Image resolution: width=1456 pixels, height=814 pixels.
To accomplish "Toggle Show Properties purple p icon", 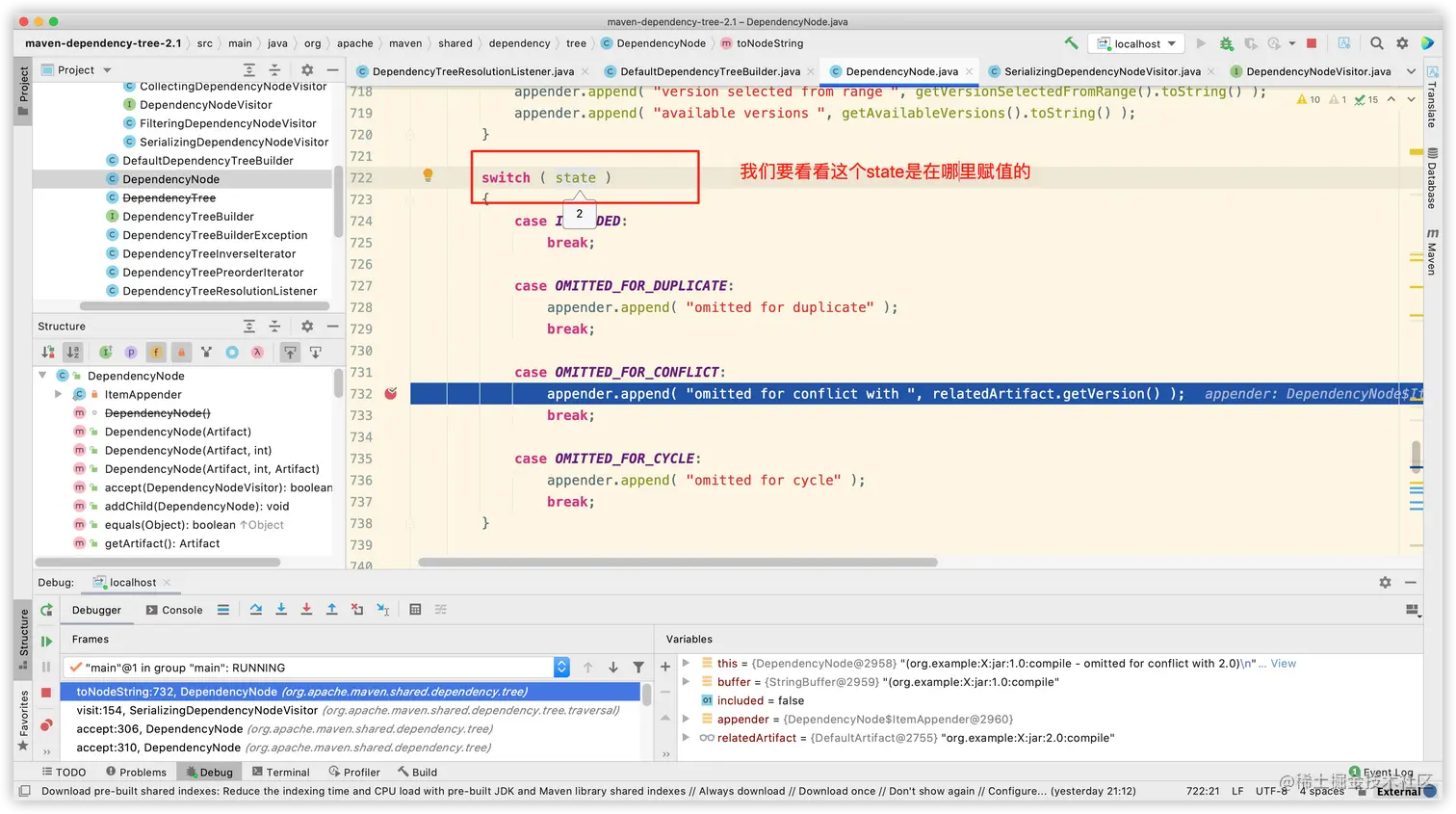I will click(x=131, y=353).
